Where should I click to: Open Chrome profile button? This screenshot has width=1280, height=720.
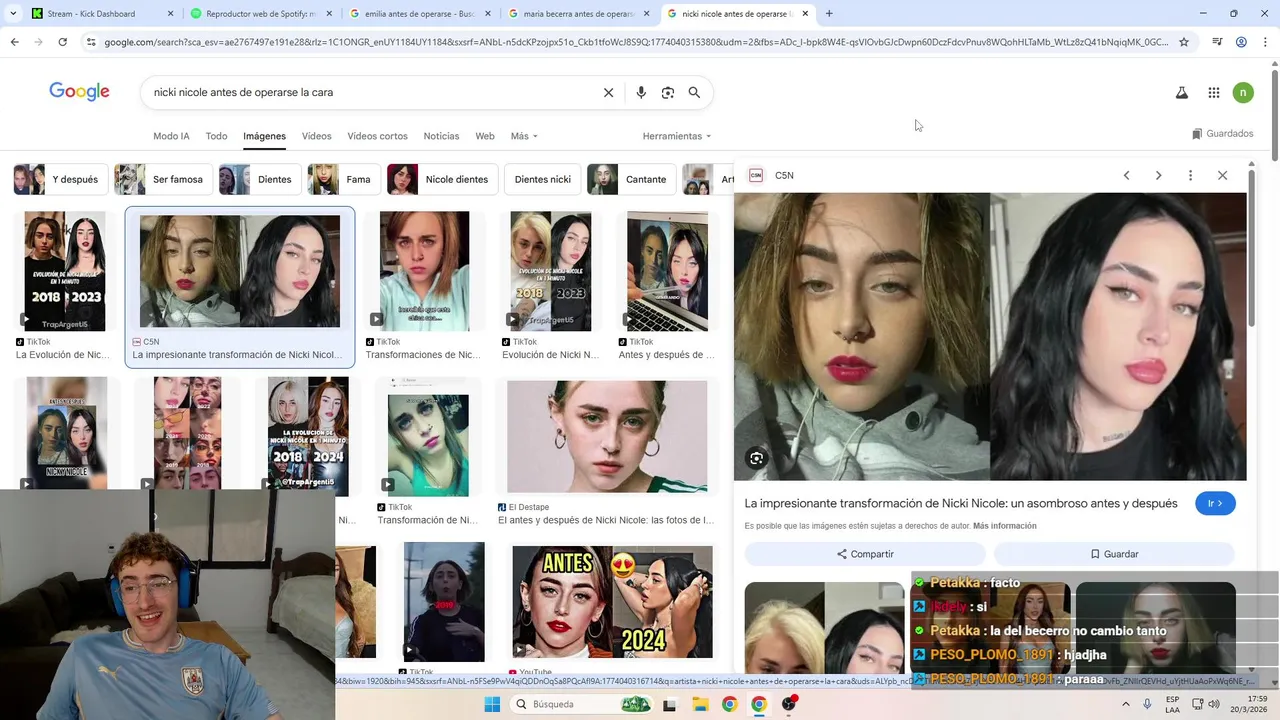[x=1241, y=42]
